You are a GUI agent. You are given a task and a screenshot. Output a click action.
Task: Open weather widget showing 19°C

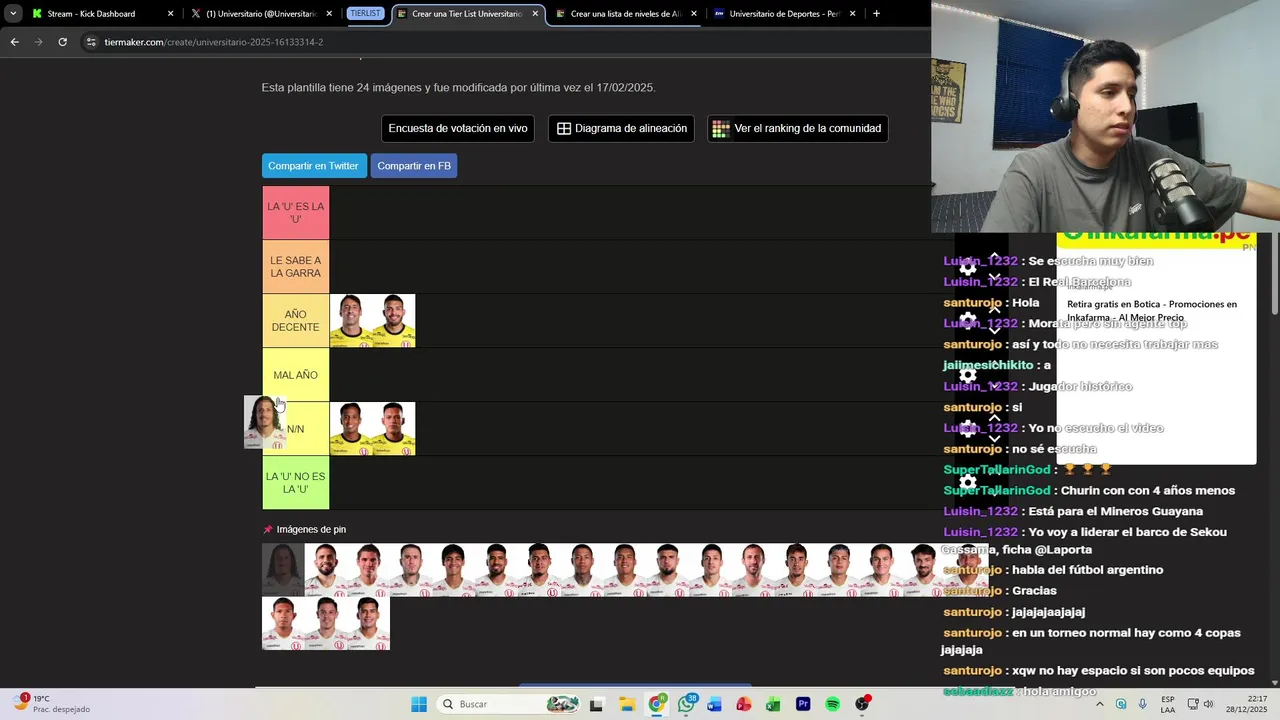click(x=50, y=704)
